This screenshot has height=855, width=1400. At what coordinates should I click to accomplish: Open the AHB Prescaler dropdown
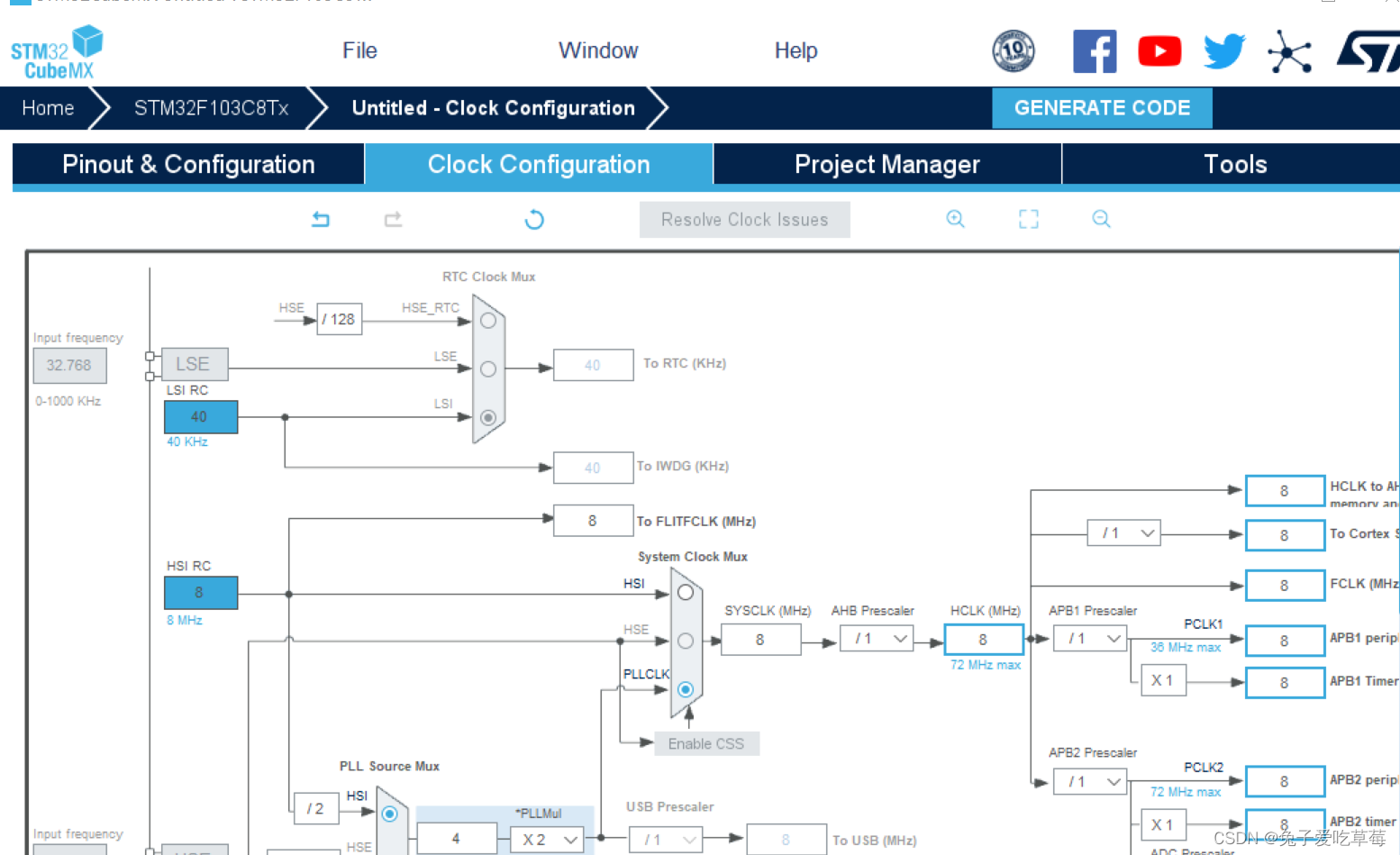(x=876, y=639)
